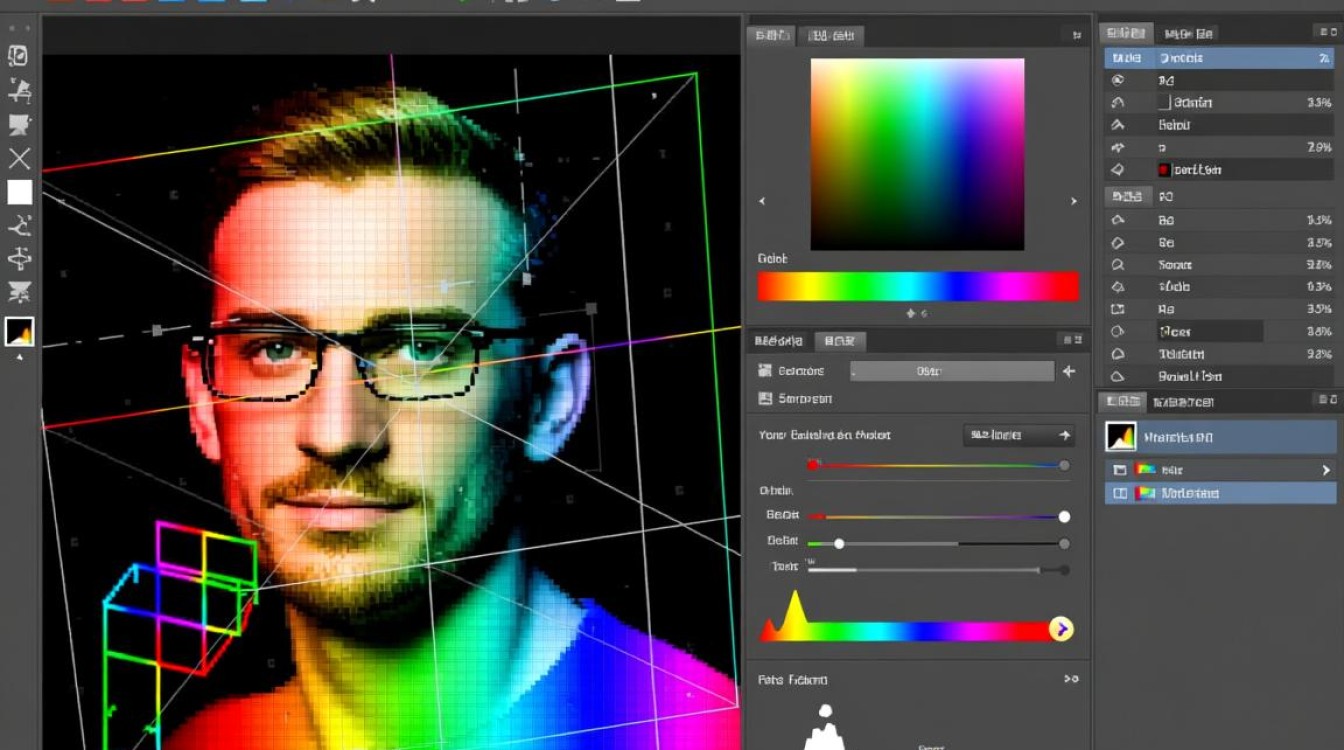This screenshot has width=1344, height=750.
Task: Select the orbit rotate tool in left toolbar
Action: [19, 260]
